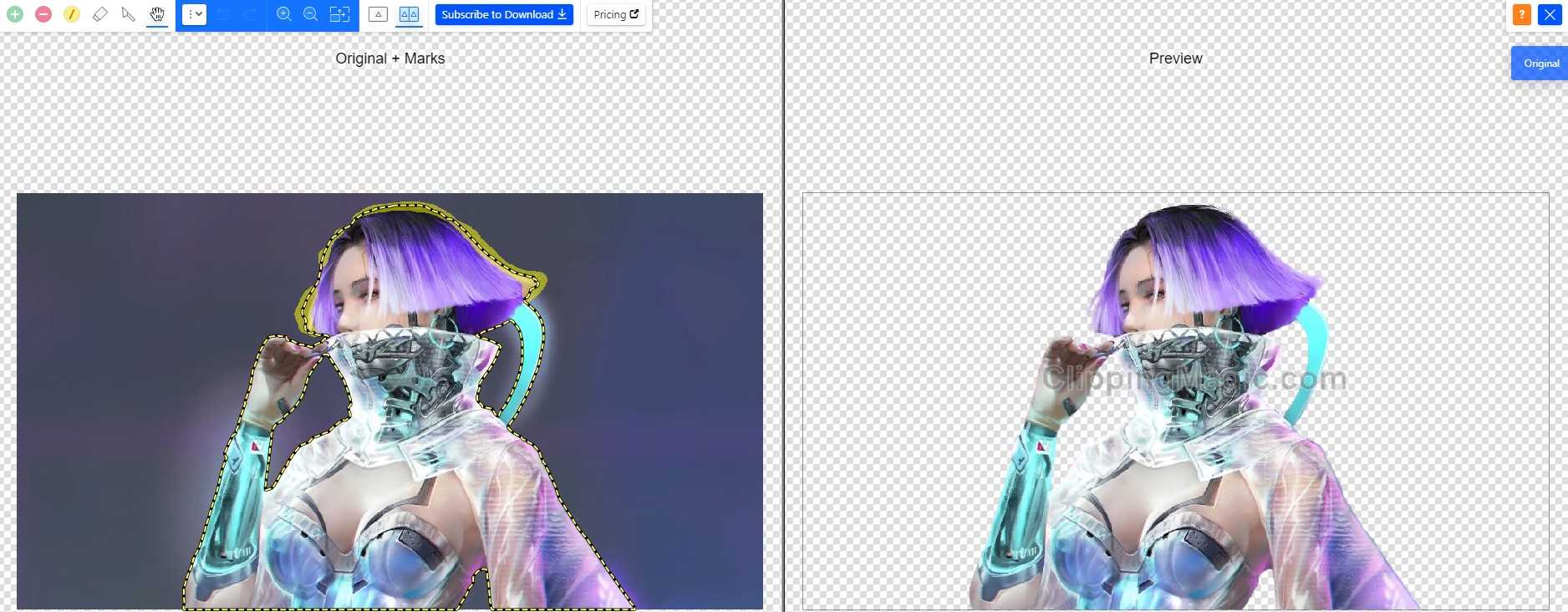Viewport: 1568px width, 612px height.
Task: Zoom in with the magnifier plus
Action: point(284,14)
